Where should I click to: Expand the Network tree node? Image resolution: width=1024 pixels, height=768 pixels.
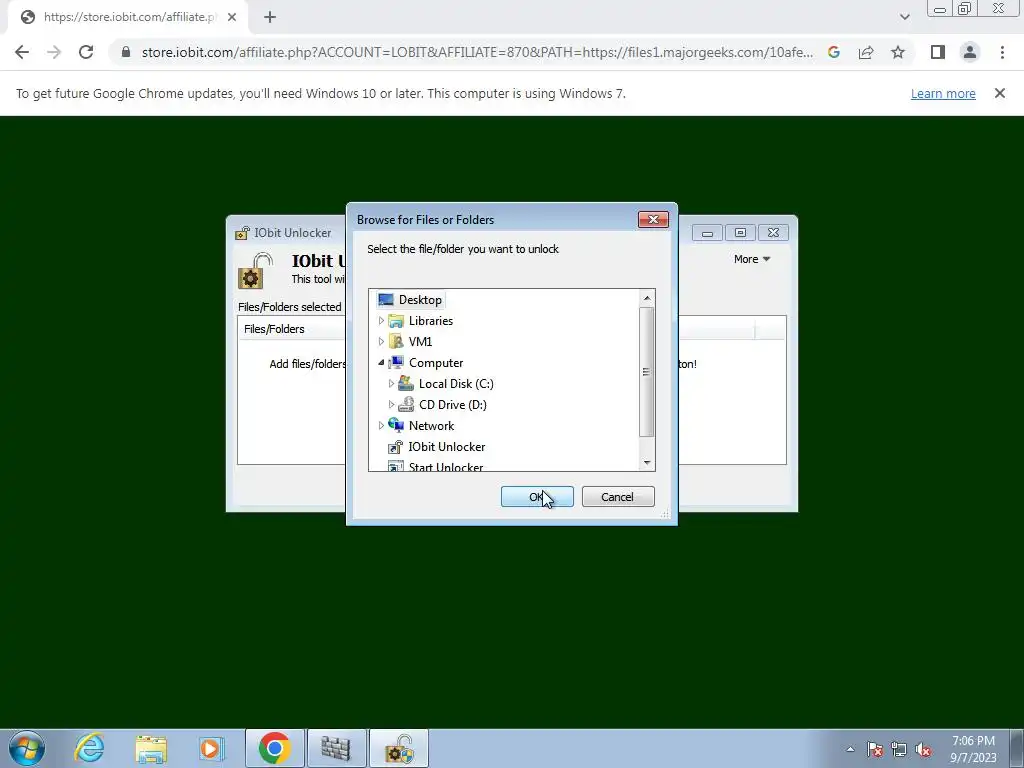381,425
